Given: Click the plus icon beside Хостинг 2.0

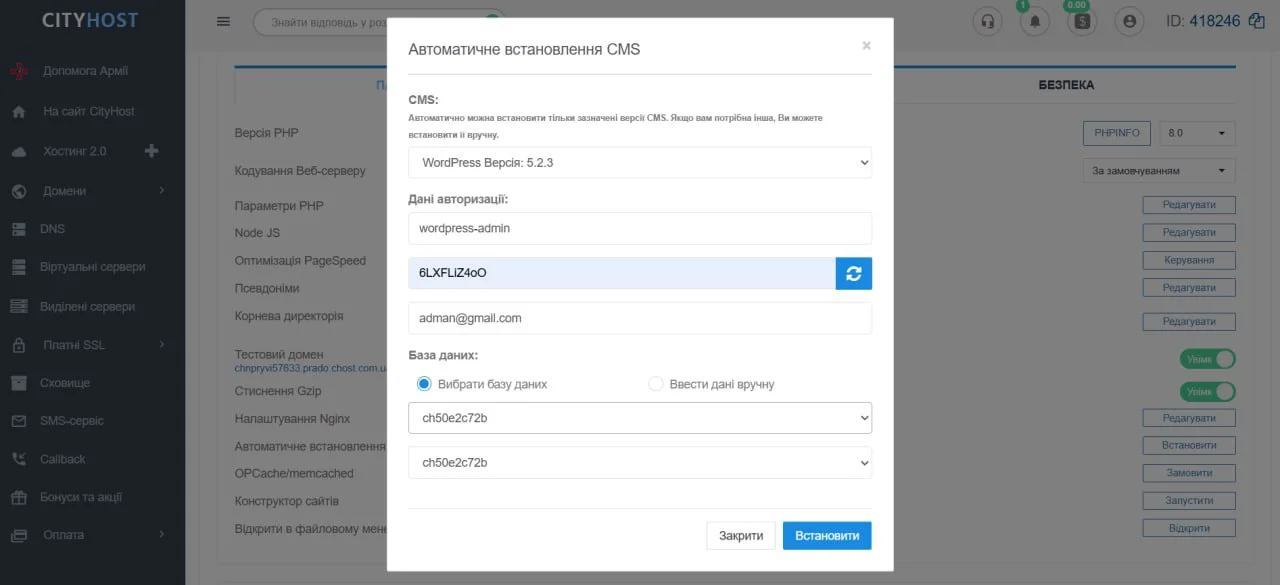Looking at the screenshot, I should coord(152,151).
